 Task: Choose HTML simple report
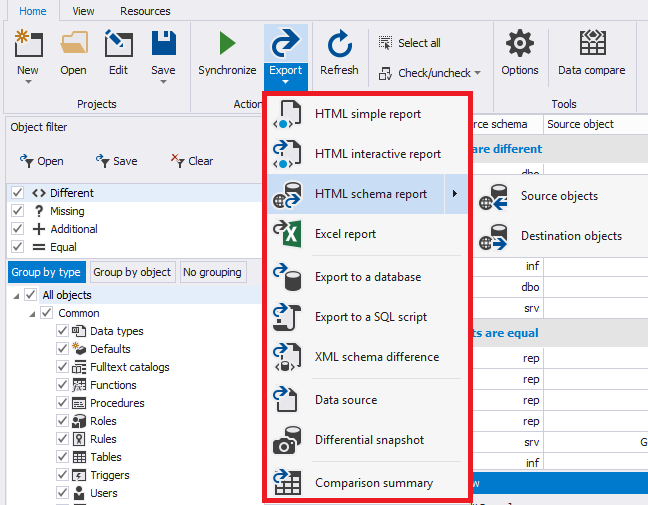367,114
